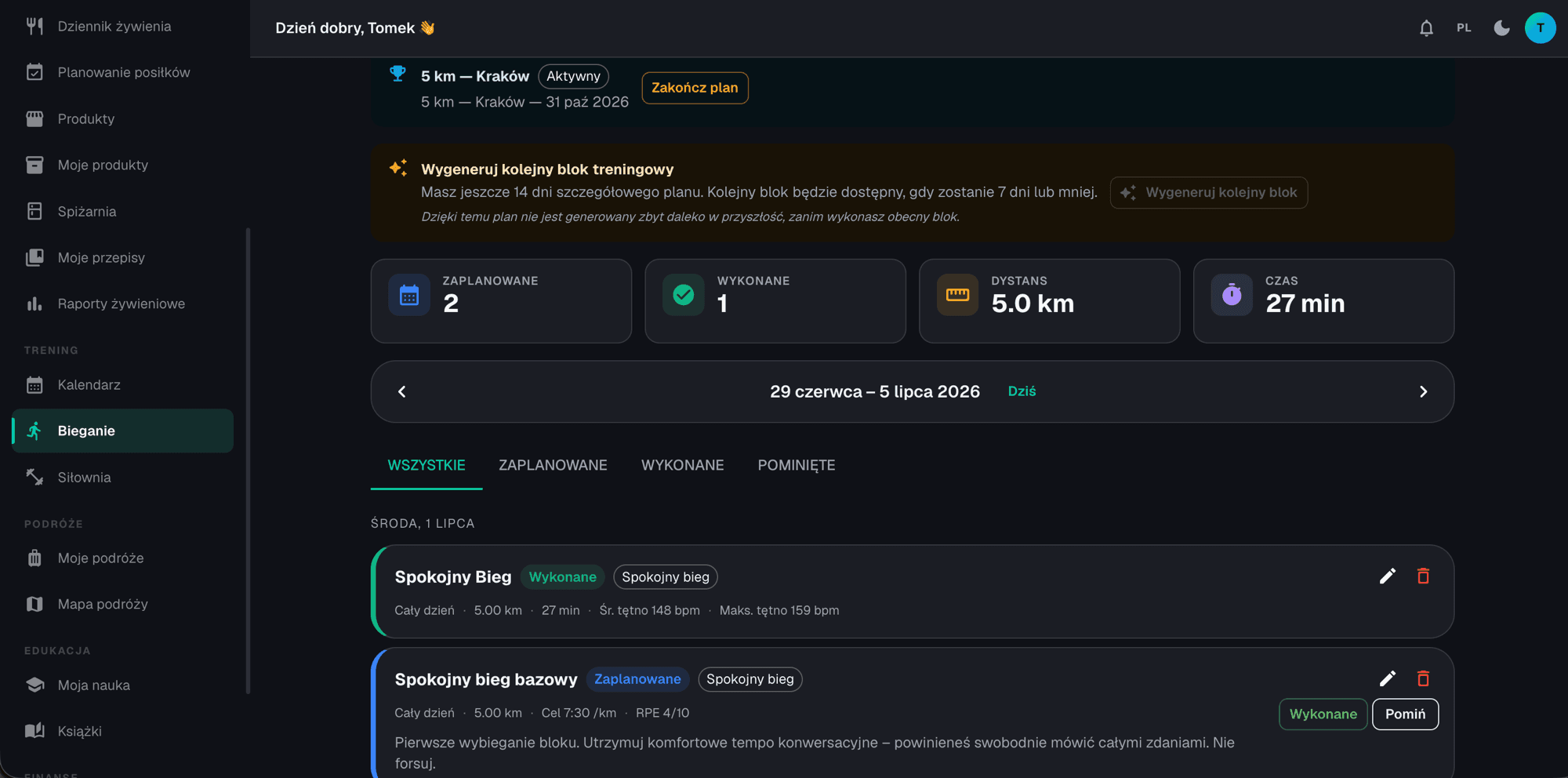Viewport: 1568px width, 778px height.
Task: Jump to the current week with Dziś
Action: pos(1022,391)
